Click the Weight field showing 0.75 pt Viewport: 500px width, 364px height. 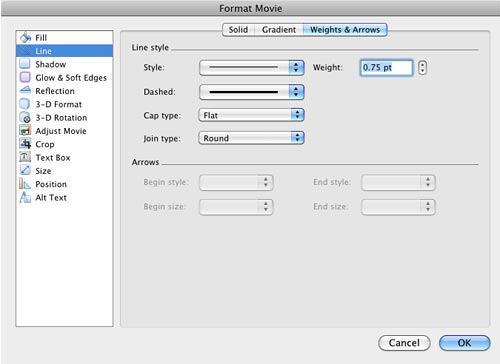click(386, 68)
